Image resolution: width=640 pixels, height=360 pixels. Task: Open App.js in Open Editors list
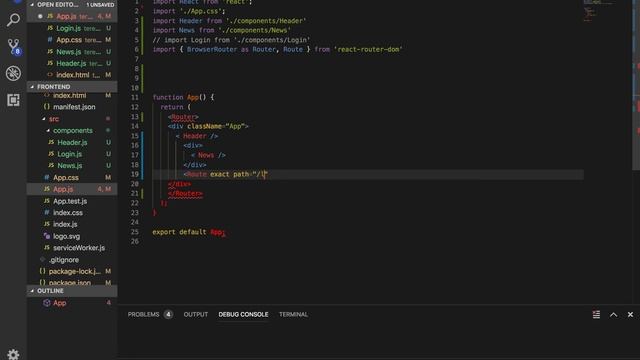click(72, 16)
